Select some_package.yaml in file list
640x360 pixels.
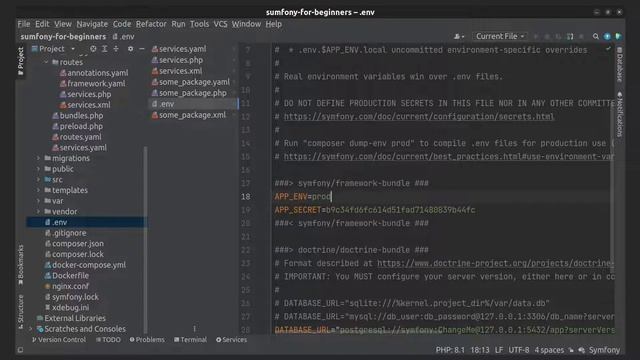tap(191, 82)
